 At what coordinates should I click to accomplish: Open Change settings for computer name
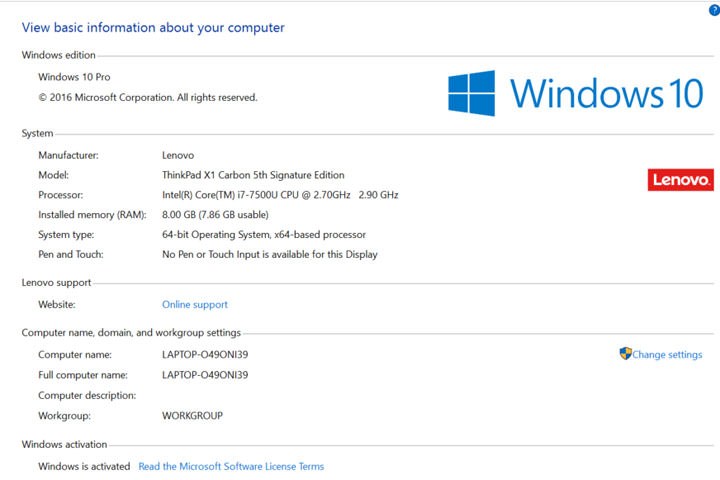[667, 355]
